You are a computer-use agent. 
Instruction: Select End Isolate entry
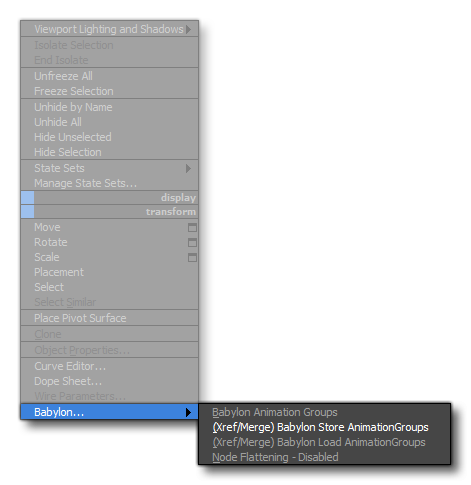(109, 60)
